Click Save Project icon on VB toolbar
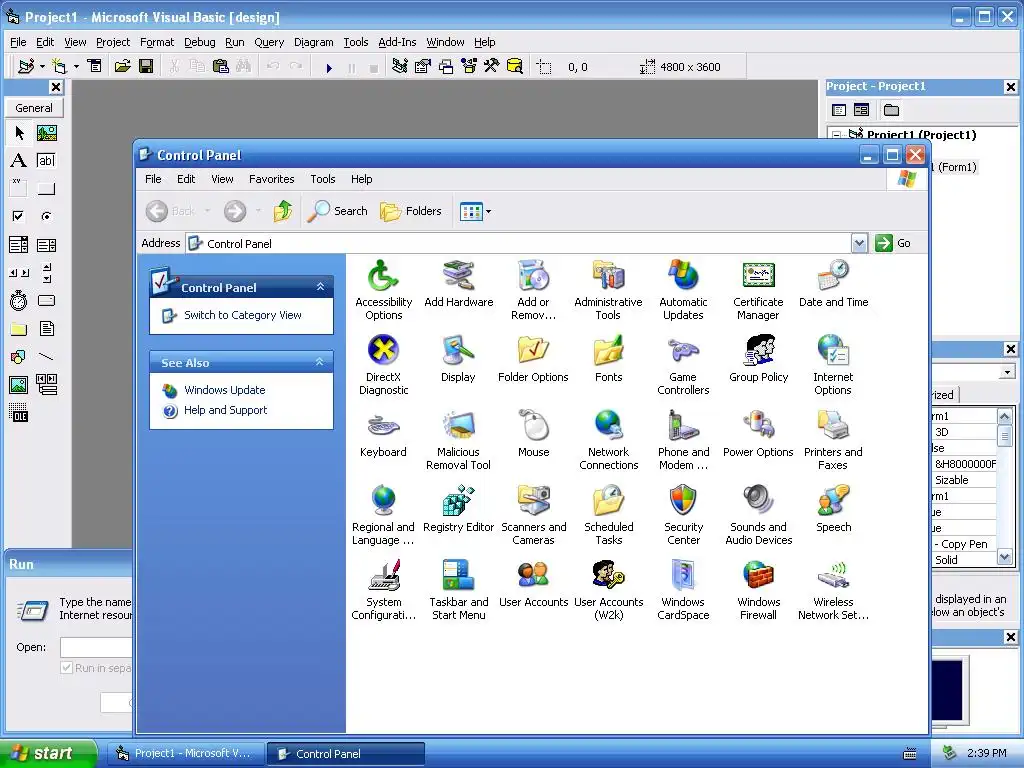The height and width of the screenshot is (768, 1024). pos(146,66)
